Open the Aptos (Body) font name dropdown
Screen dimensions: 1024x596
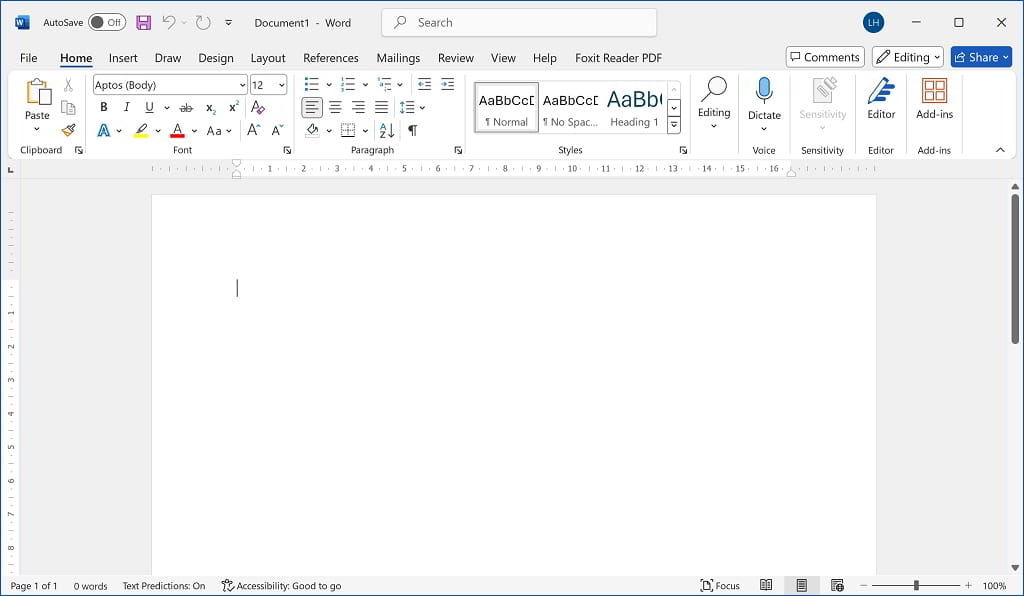[x=242, y=85]
